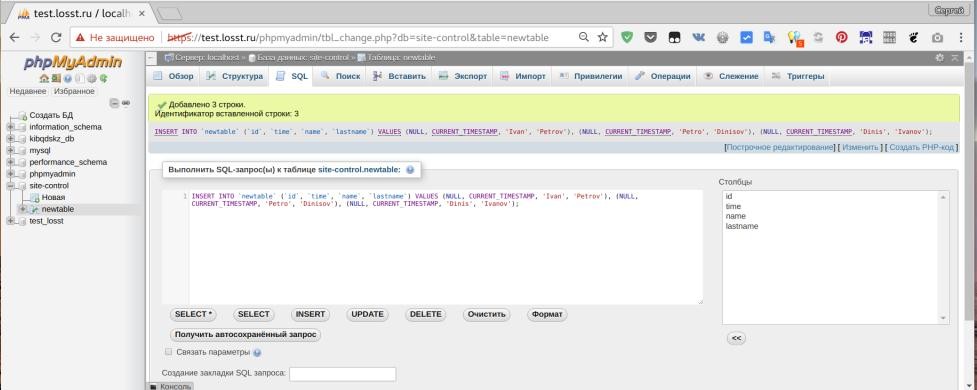The image size is (977, 390).
Task: Select lastname in the Столбцы list
Action: pyautogui.click(x=742, y=227)
